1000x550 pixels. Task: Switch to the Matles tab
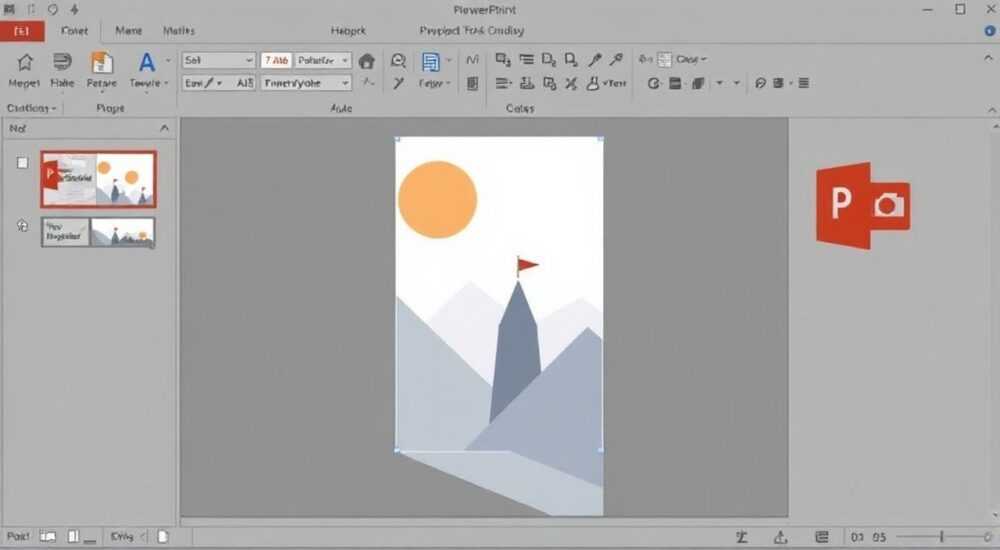[x=179, y=31]
